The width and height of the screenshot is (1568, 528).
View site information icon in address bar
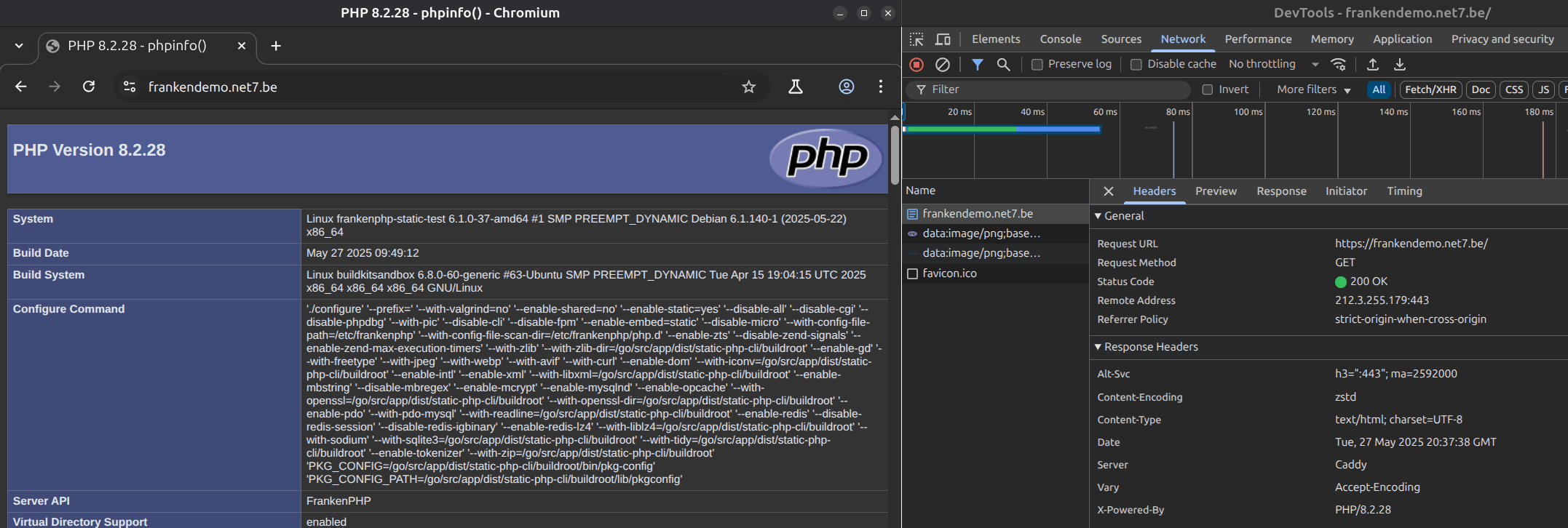tap(130, 87)
